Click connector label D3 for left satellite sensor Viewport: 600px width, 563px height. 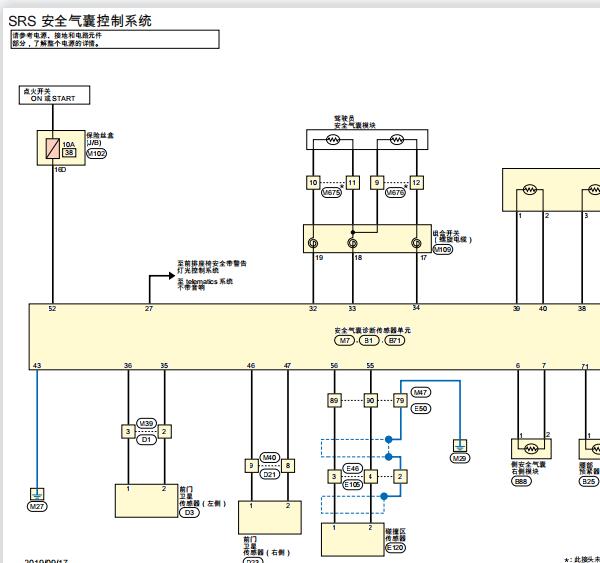coord(189,512)
